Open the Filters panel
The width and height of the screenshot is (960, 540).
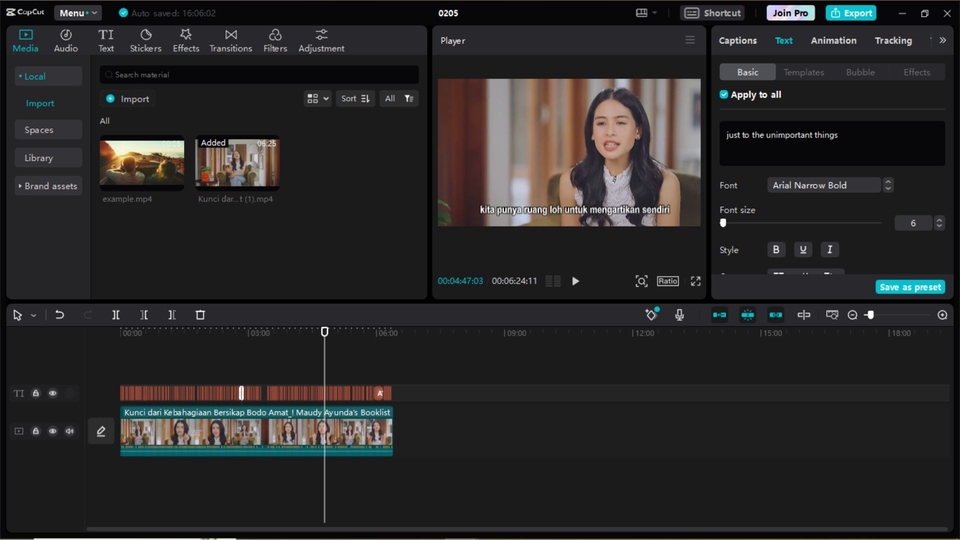pyautogui.click(x=275, y=40)
